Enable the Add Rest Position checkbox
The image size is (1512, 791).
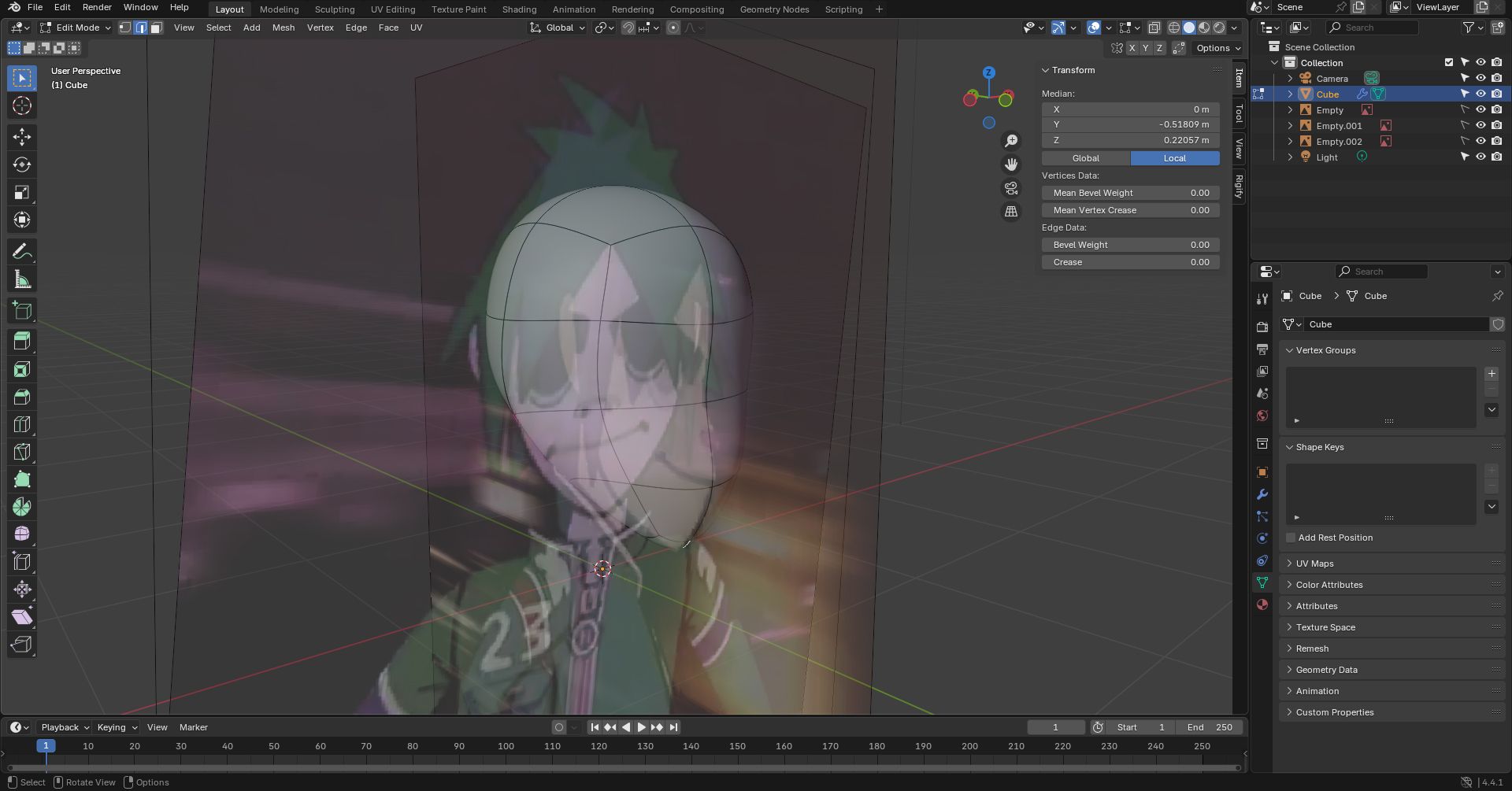point(1291,538)
